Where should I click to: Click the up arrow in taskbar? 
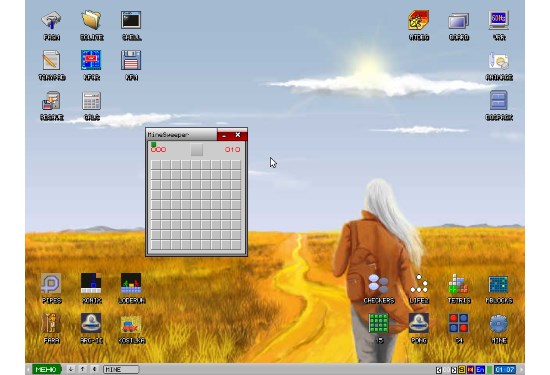pyautogui.click(x=82, y=369)
